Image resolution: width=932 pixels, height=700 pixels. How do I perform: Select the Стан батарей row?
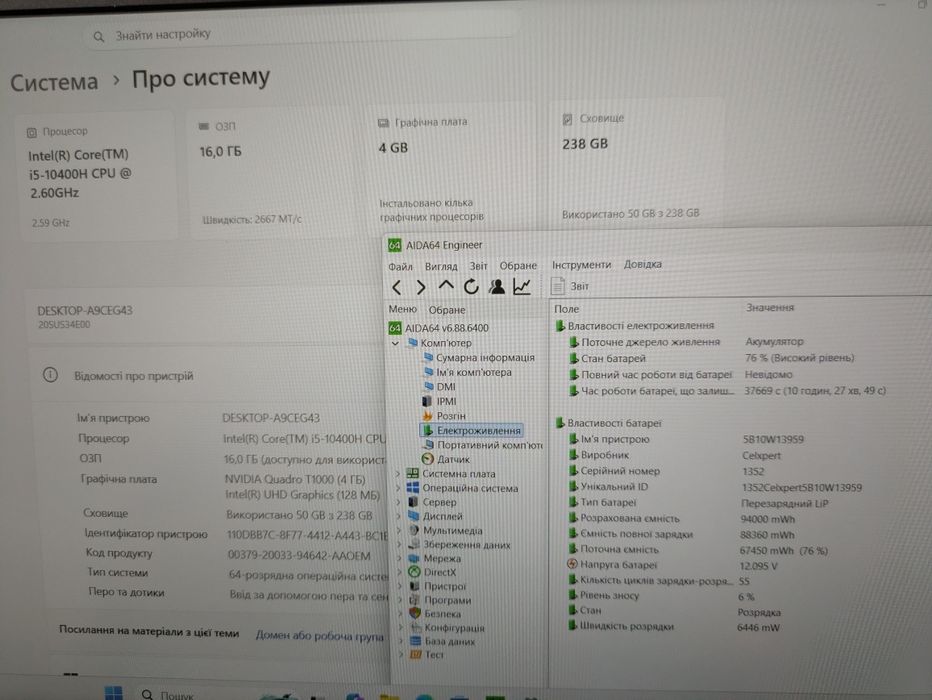coord(711,358)
